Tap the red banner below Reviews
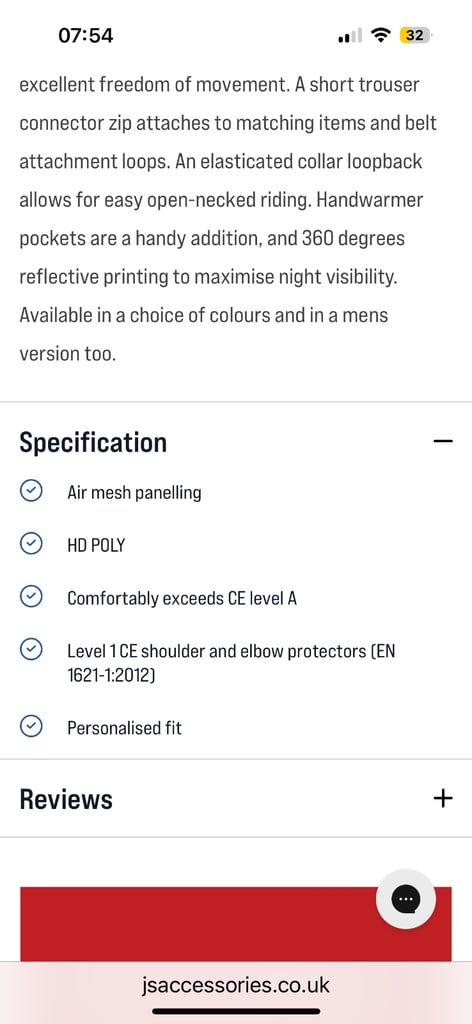Screen dimensions: 472x1024 (236, 924)
